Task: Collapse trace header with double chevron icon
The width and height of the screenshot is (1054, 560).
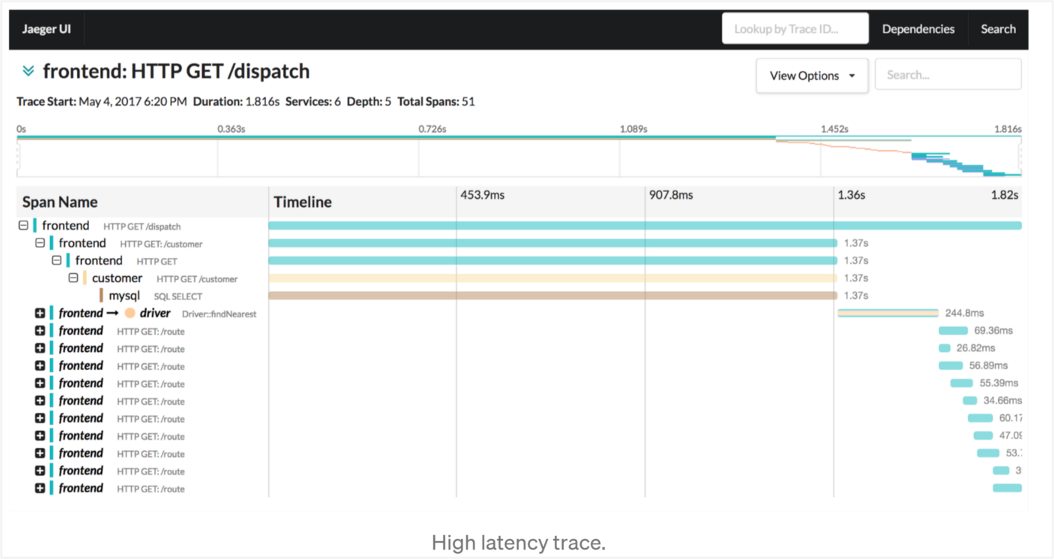Action: 28,71
